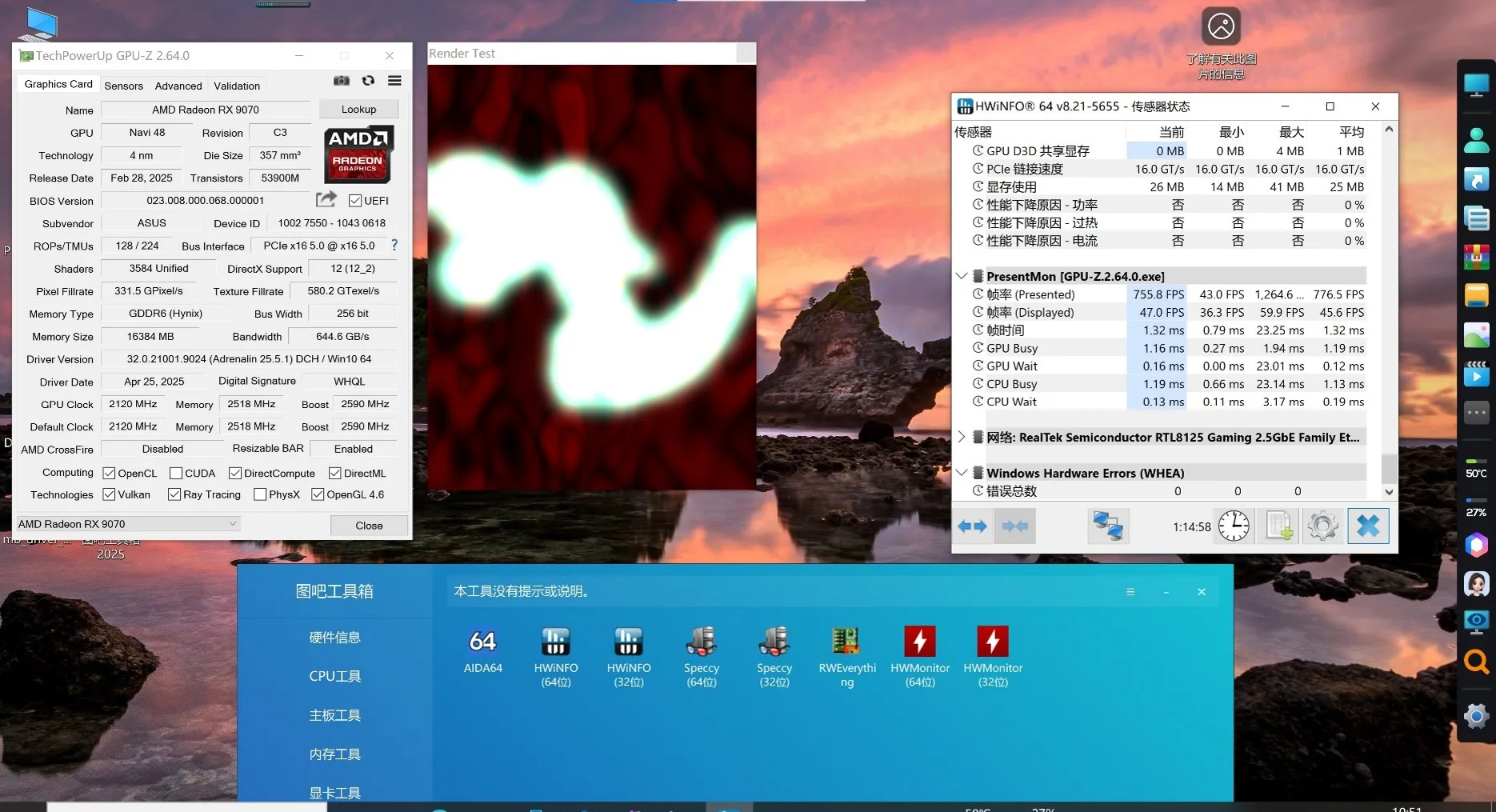The height and width of the screenshot is (812, 1496).
Task: Click the GPU-Z screenshot camera icon
Action: tap(342, 81)
